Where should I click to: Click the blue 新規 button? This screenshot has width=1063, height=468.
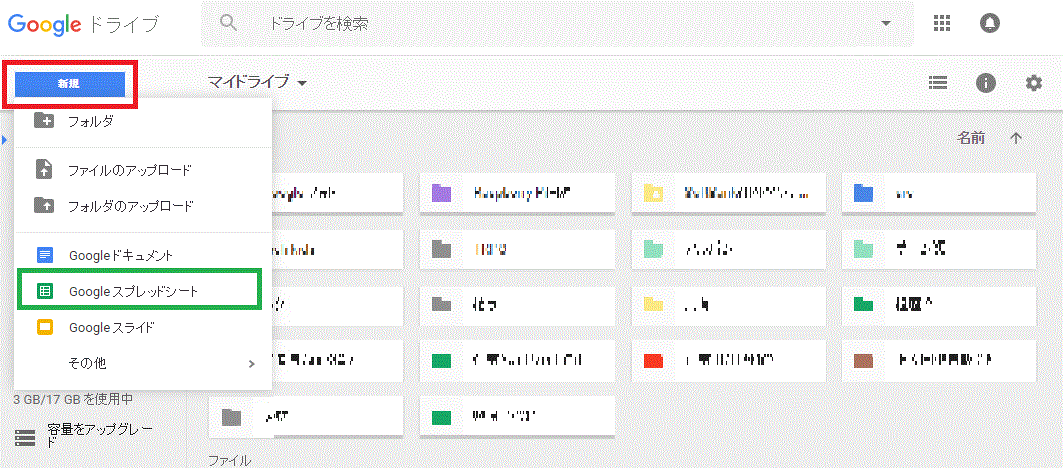[x=70, y=84]
